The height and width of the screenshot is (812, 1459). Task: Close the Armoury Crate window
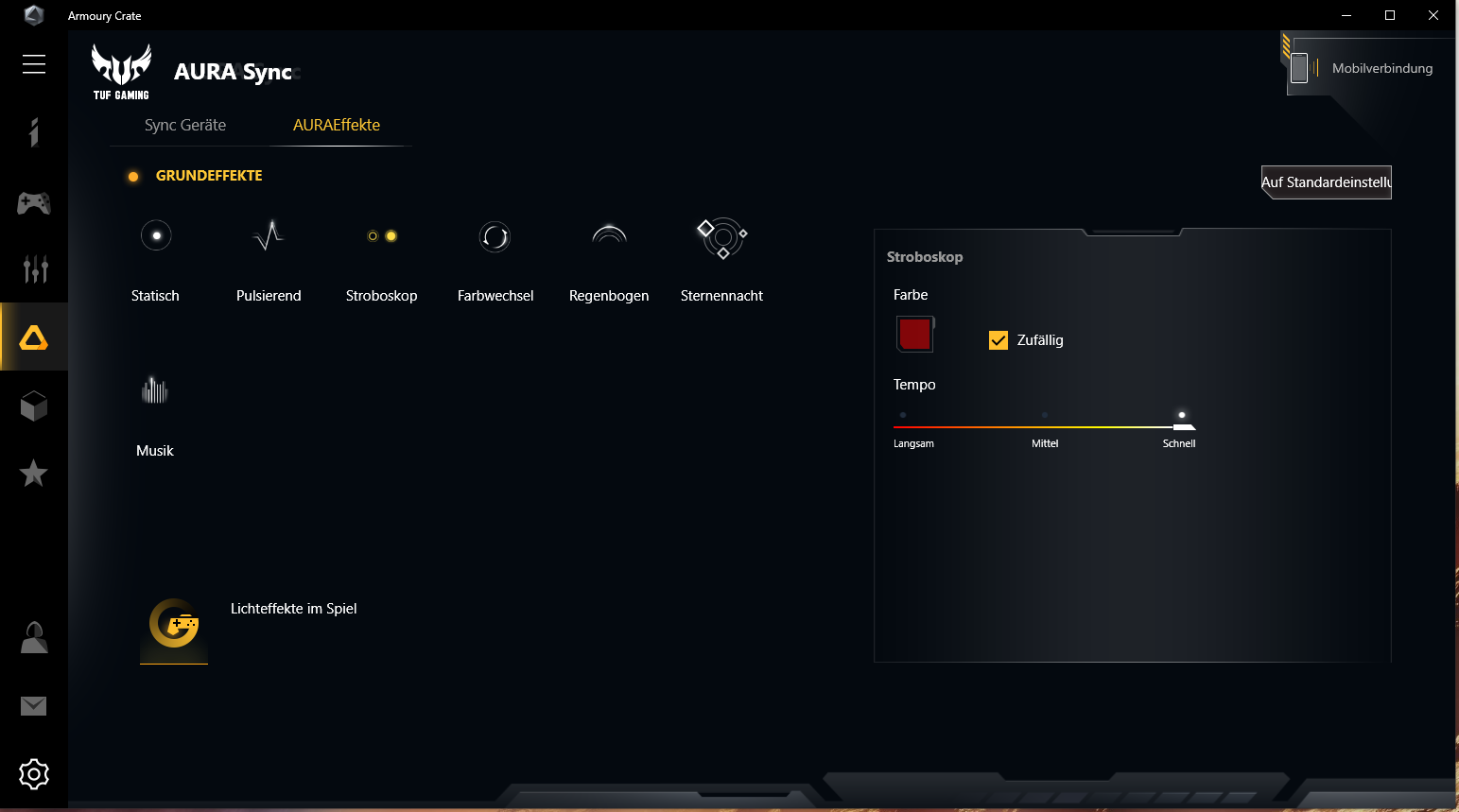[x=1433, y=15]
